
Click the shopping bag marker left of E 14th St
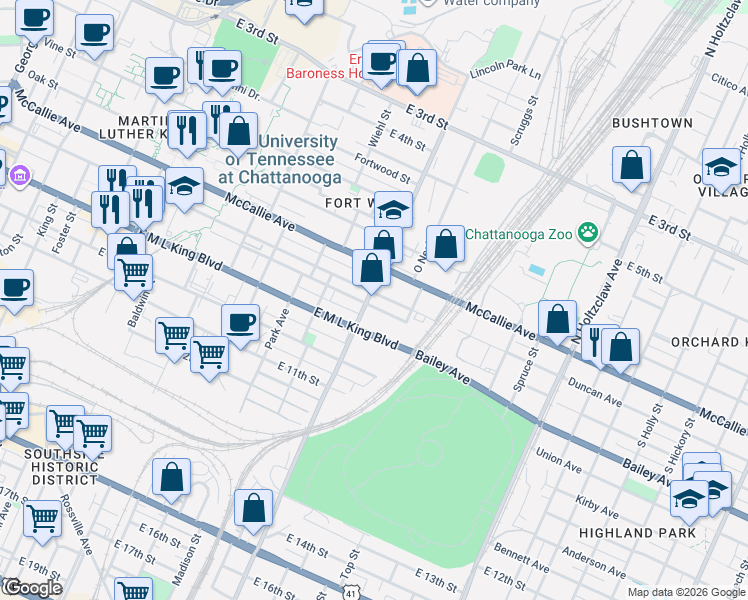click(x=253, y=509)
